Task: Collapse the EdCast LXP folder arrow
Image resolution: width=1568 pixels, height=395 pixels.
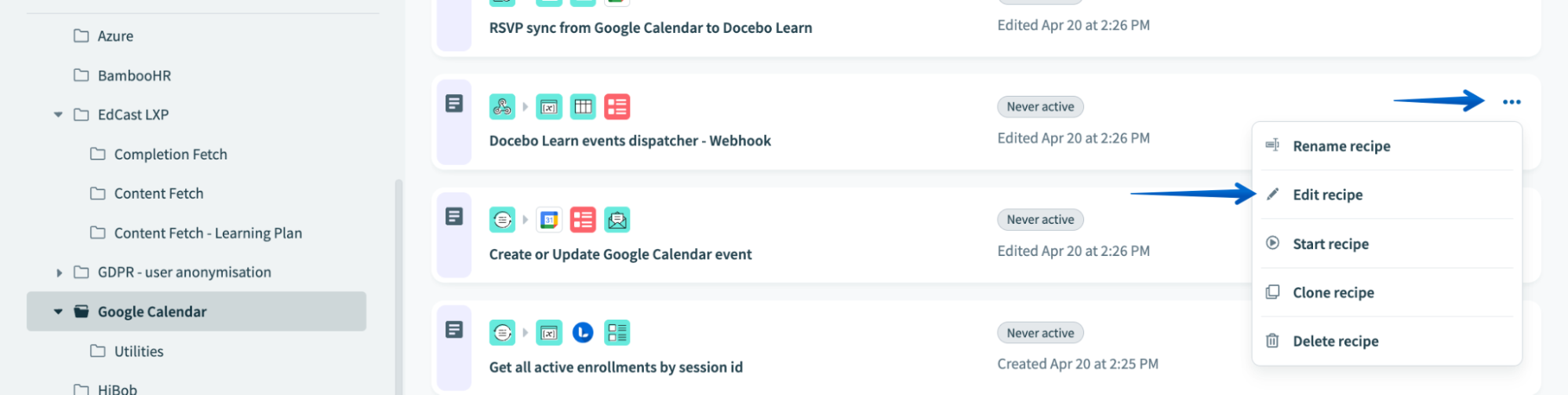Action: [x=58, y=115]
